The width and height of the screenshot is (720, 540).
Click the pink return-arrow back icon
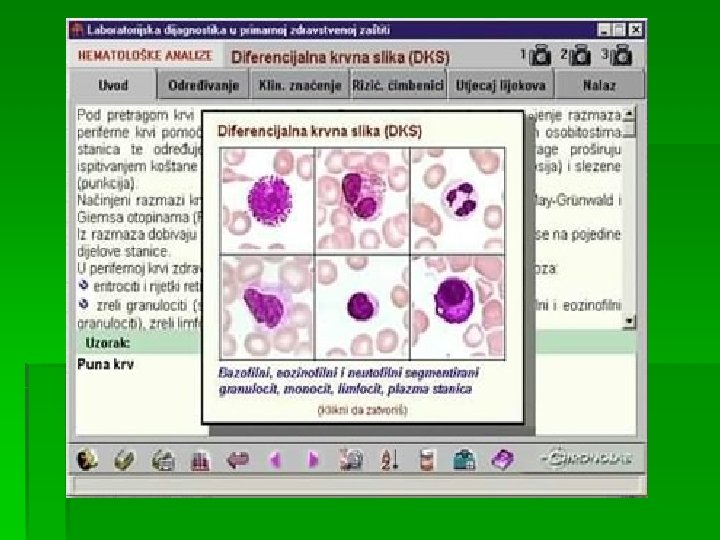[237, 459]
